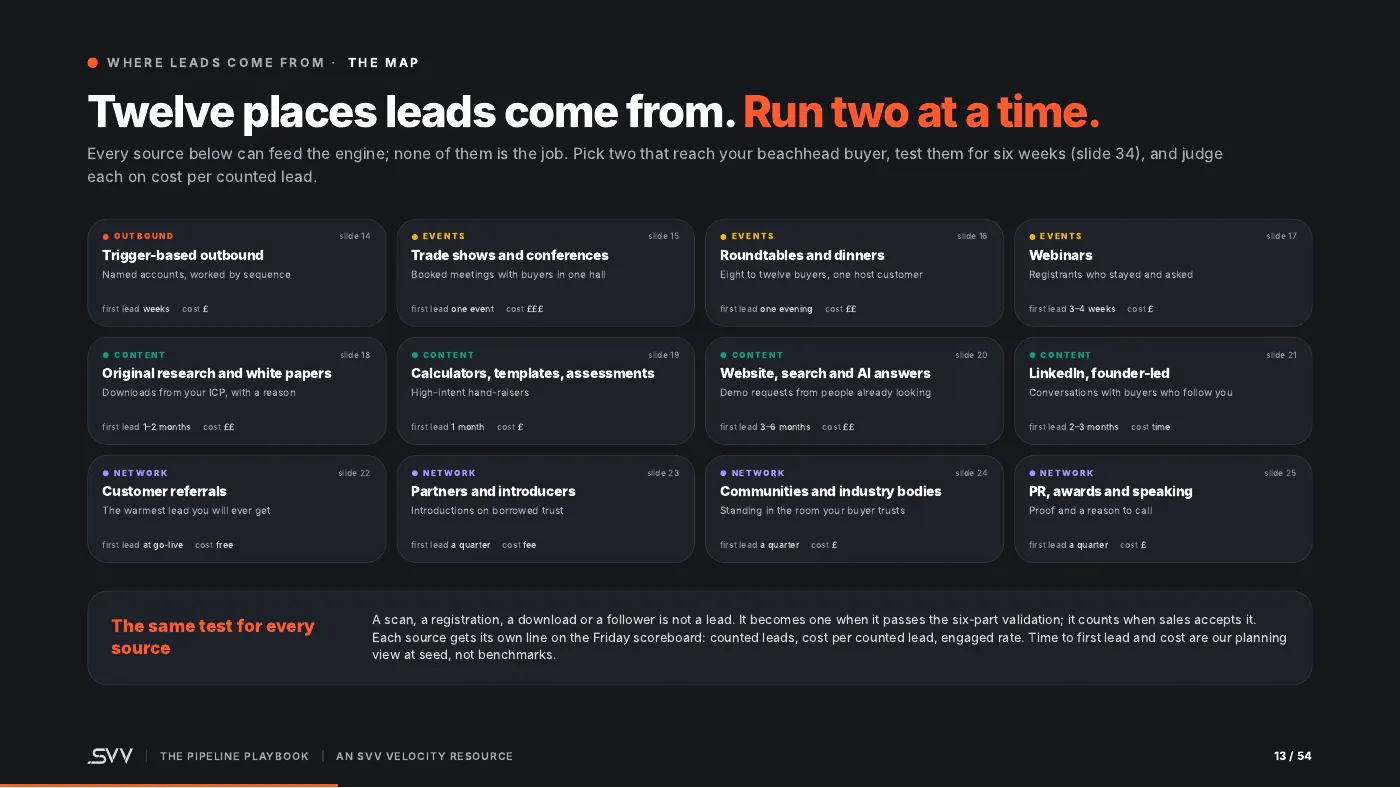This screenshot has height=788, width=1400.
Task: Click the NETWORK tag on Customer referrals card
Action: (135, 473)
